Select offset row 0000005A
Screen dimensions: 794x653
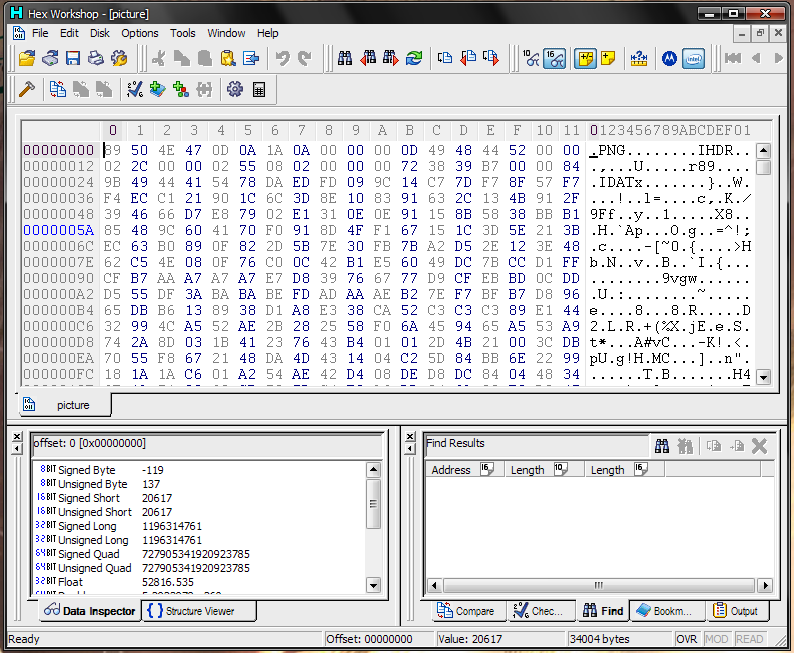coord(59,230)
